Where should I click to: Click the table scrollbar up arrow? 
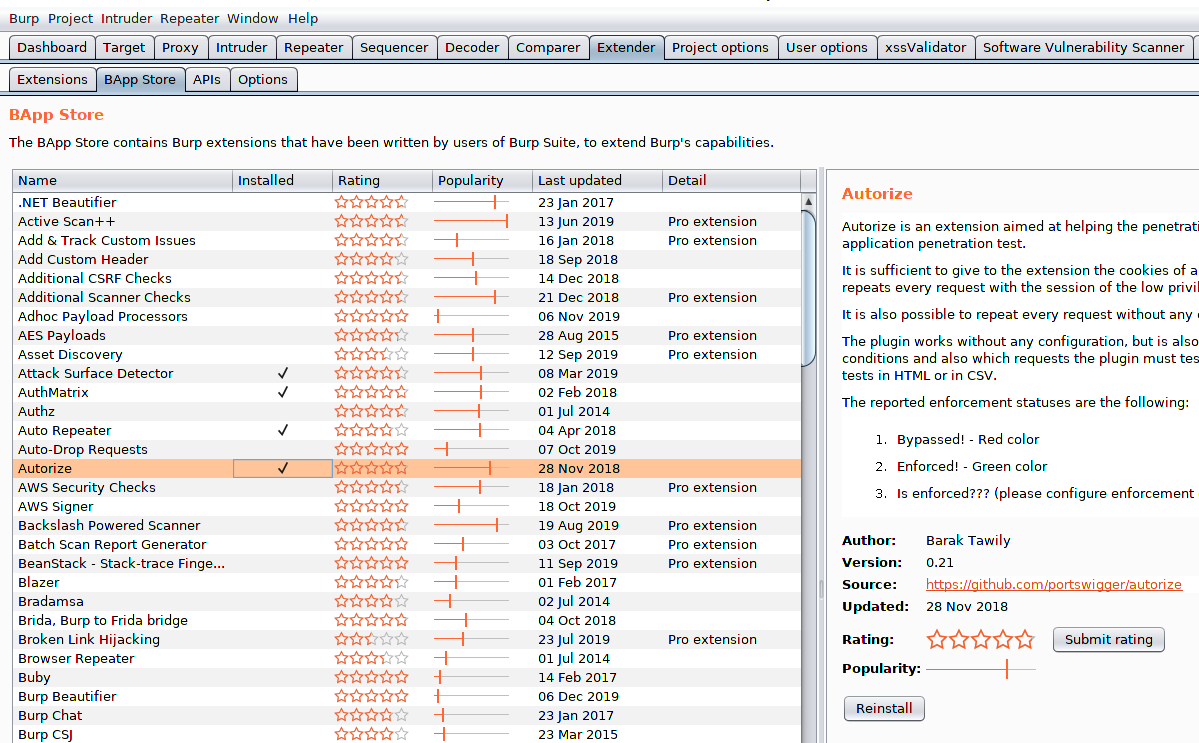point(808,201)
